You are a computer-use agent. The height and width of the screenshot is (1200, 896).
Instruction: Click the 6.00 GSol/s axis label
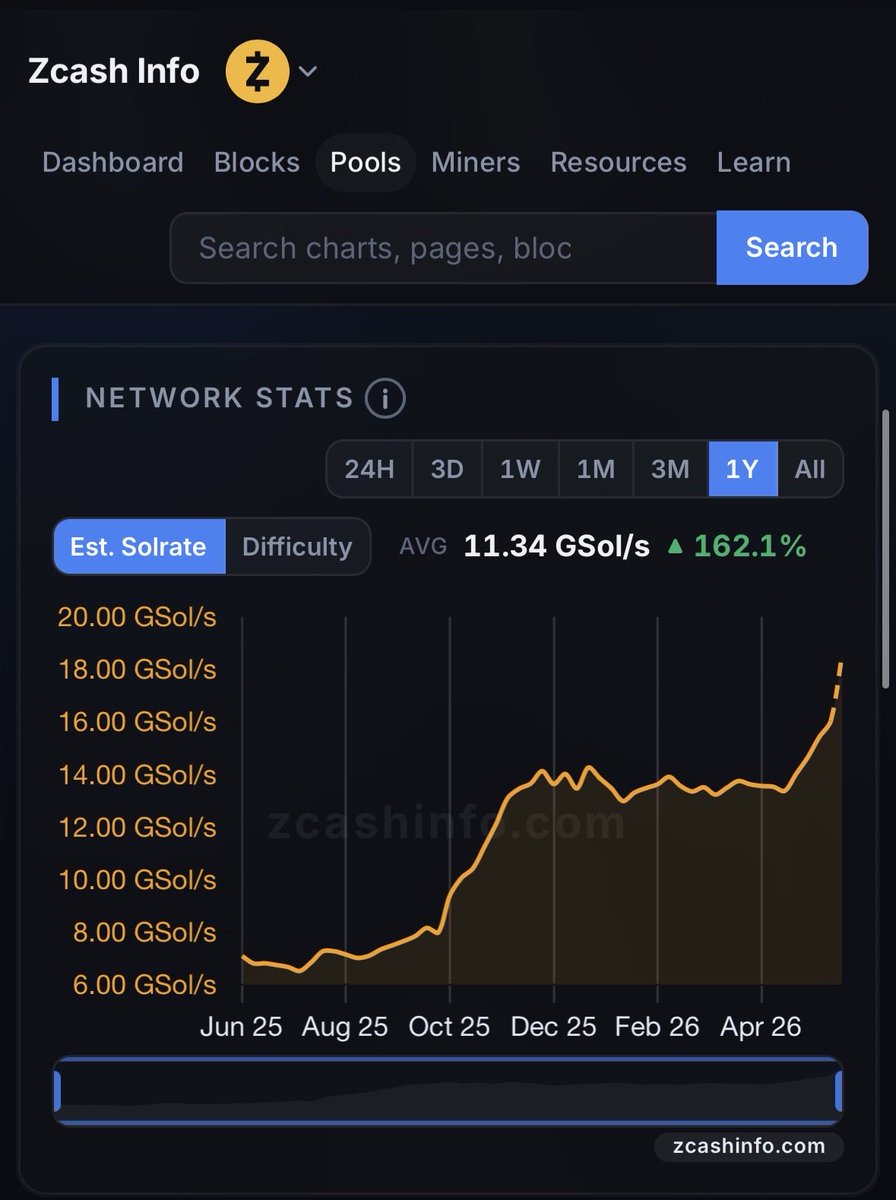[x=145, y=985]
